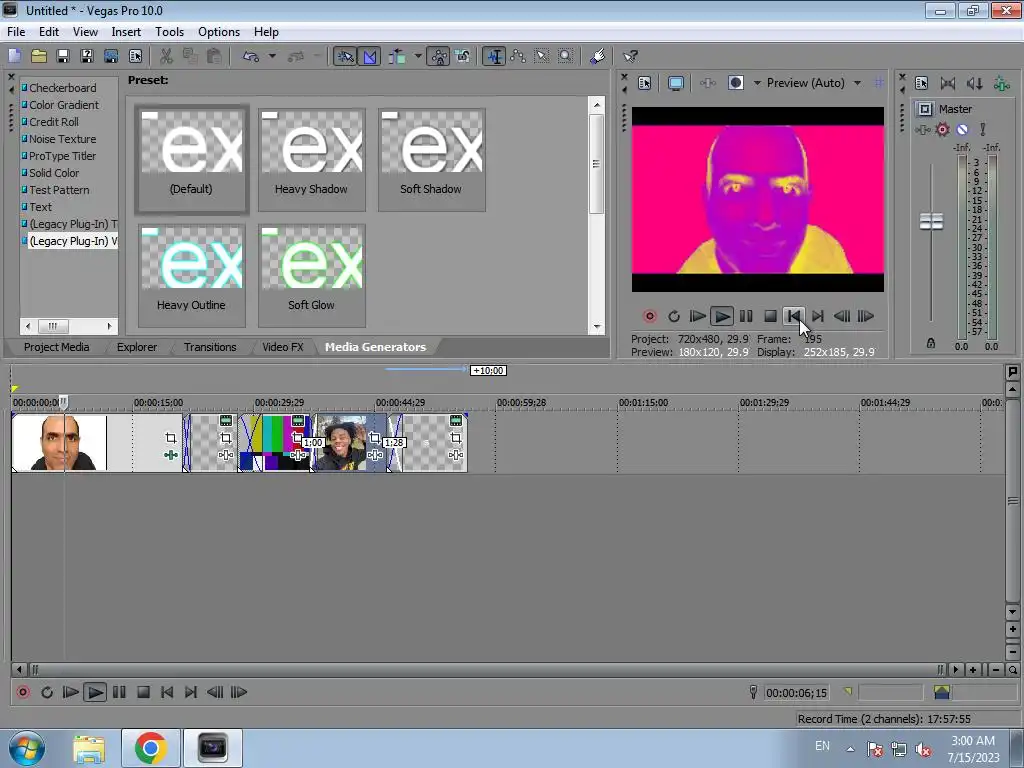Toggle Loop Playback in preview transport
This screenshot has width=1024, height=768.
coord(674,316)
